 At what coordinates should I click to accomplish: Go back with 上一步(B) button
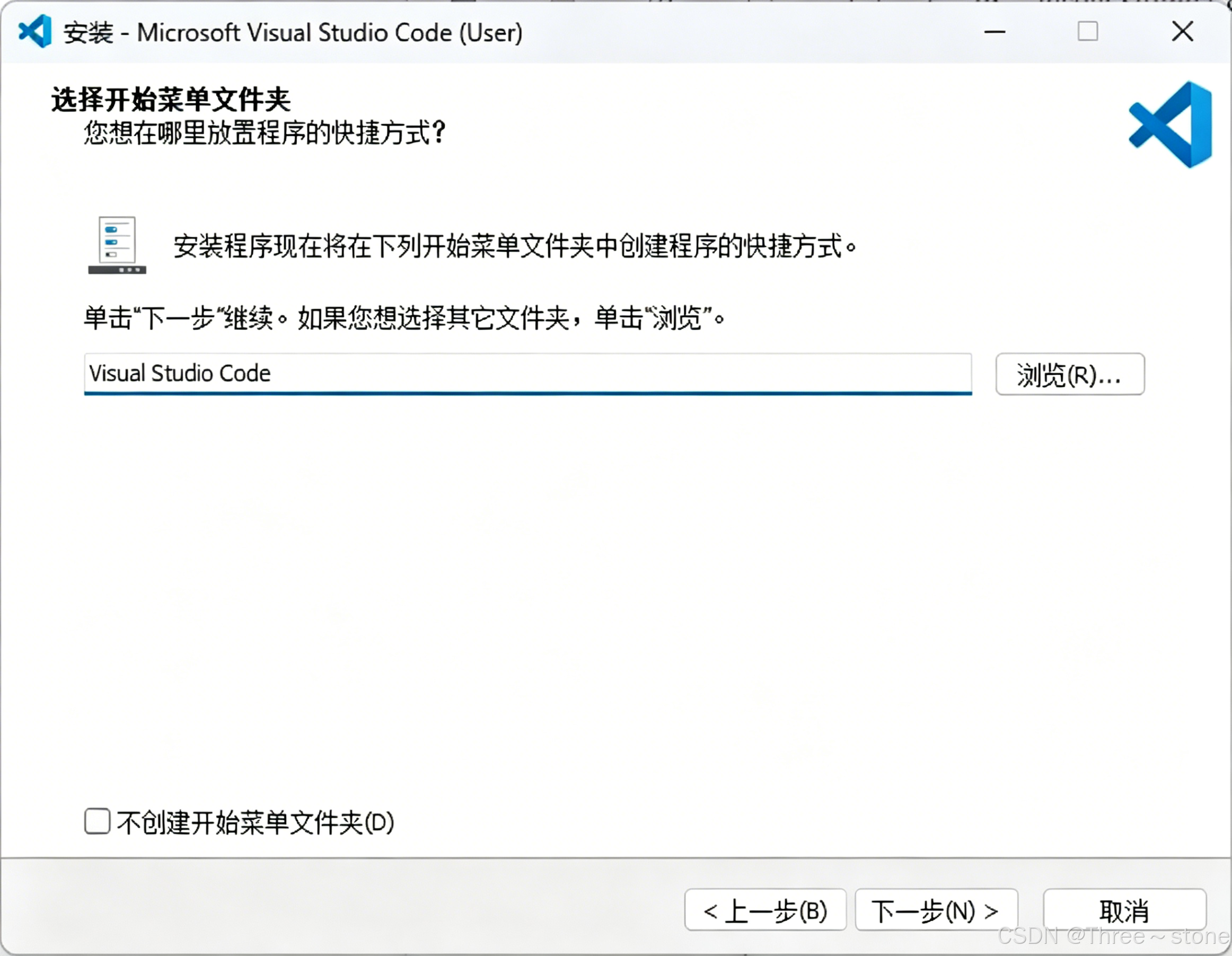[765, 910]
